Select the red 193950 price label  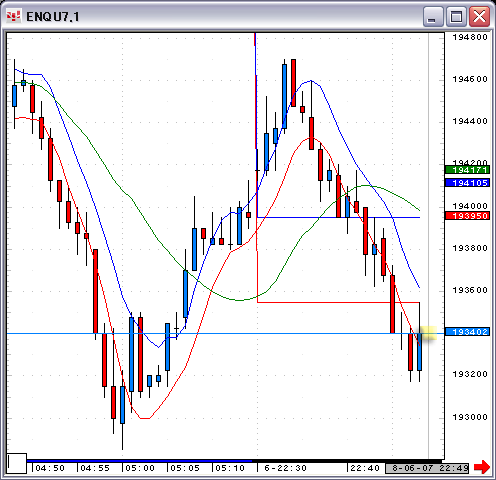pos(467,216)
